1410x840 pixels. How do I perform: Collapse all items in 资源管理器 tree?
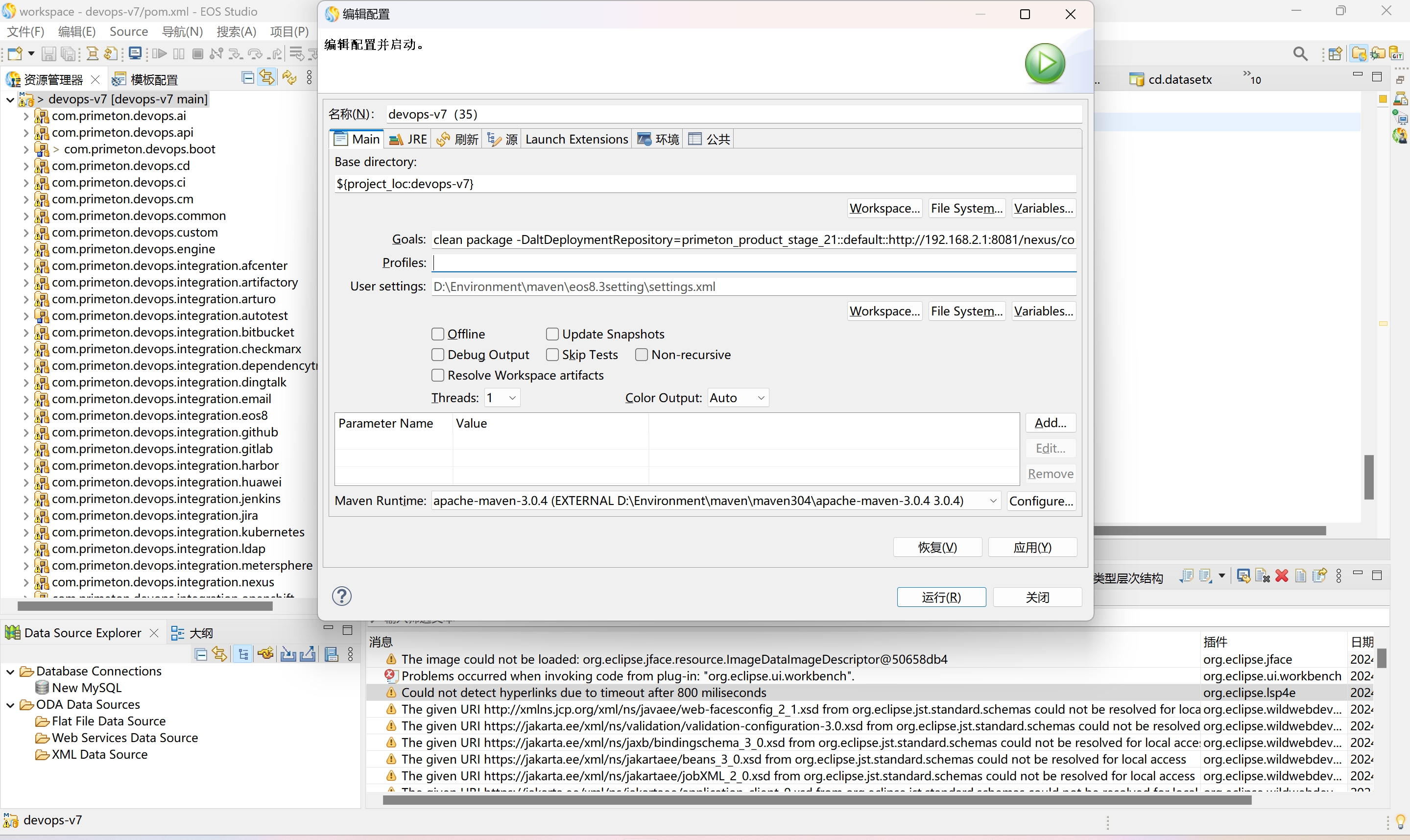click(x=248, y=77)
